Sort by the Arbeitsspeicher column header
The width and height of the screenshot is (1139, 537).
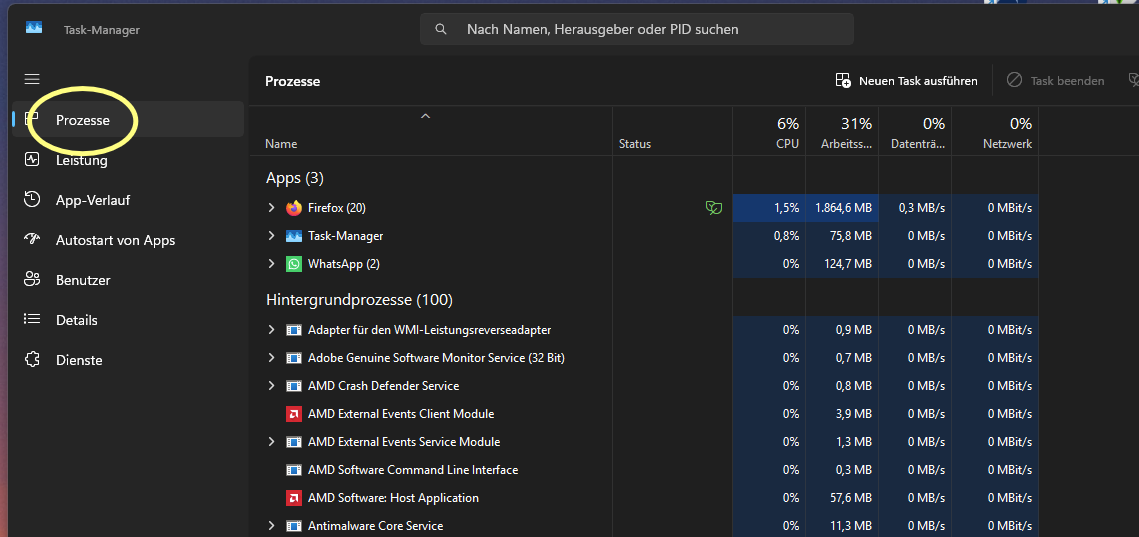[843, 132]
